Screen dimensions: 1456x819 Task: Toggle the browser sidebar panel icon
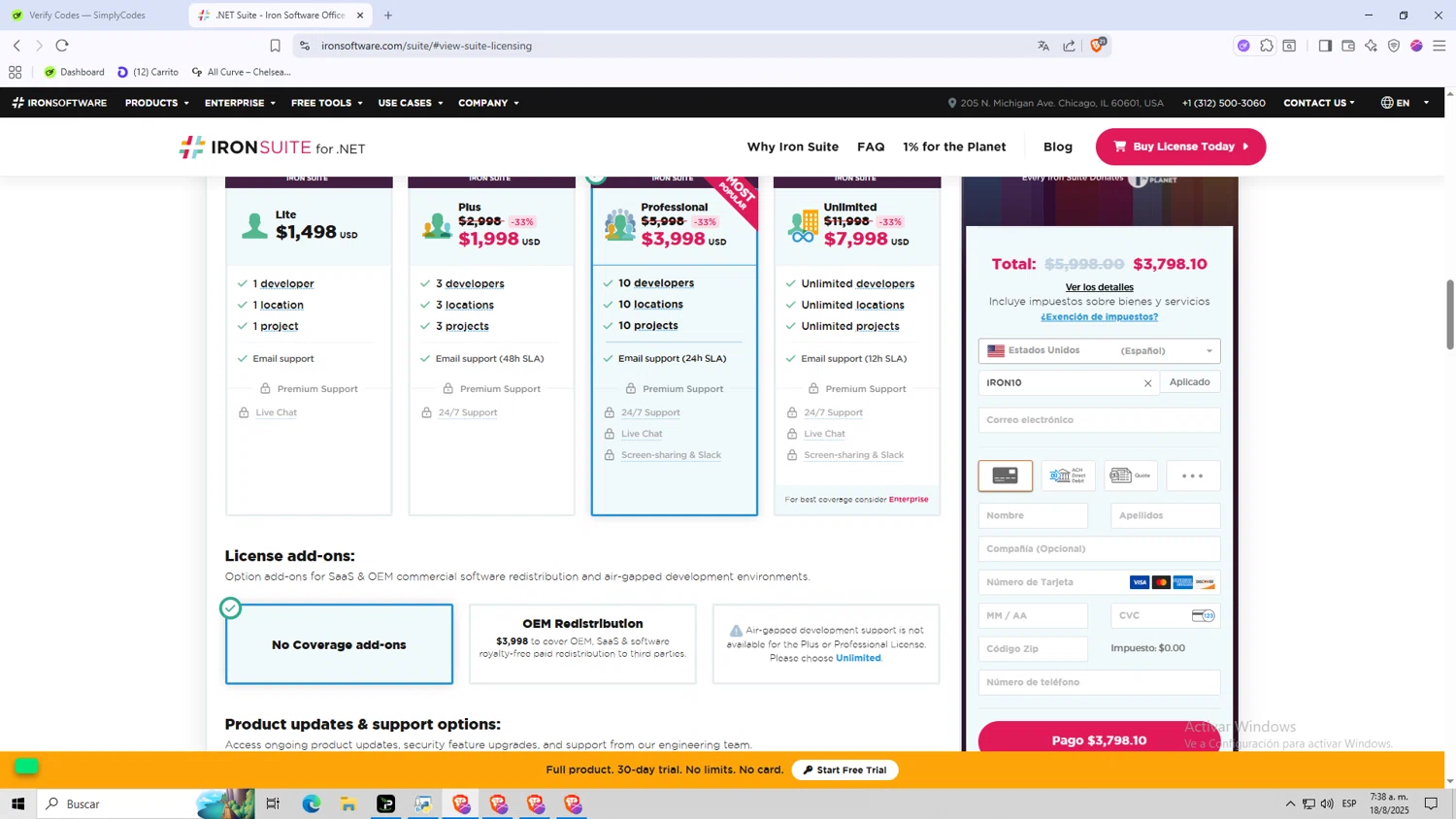point(1325,46)
